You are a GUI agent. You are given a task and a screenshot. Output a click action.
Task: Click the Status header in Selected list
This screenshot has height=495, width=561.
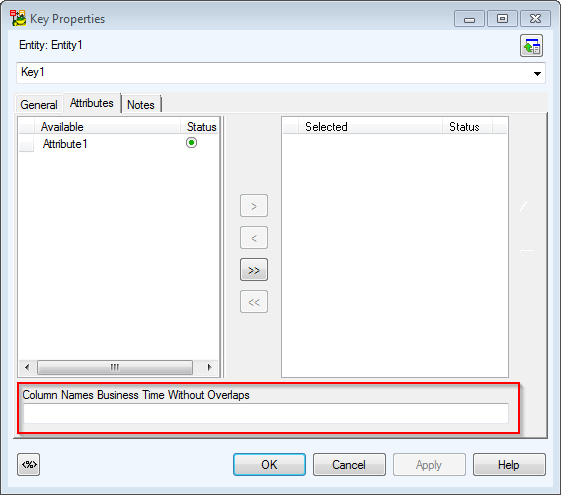click(x=467, y=127)
